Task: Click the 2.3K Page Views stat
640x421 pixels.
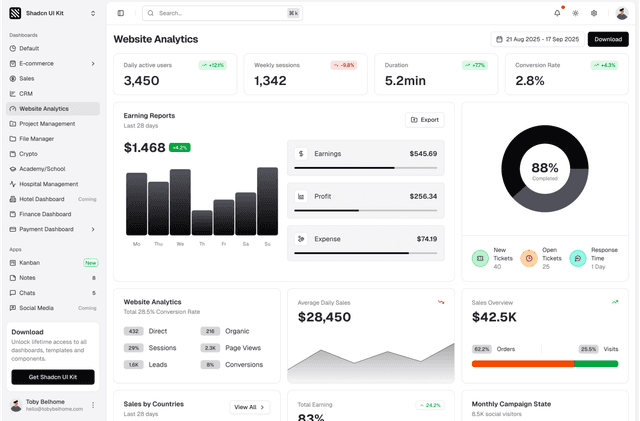Action: click(x=231, y=348)
